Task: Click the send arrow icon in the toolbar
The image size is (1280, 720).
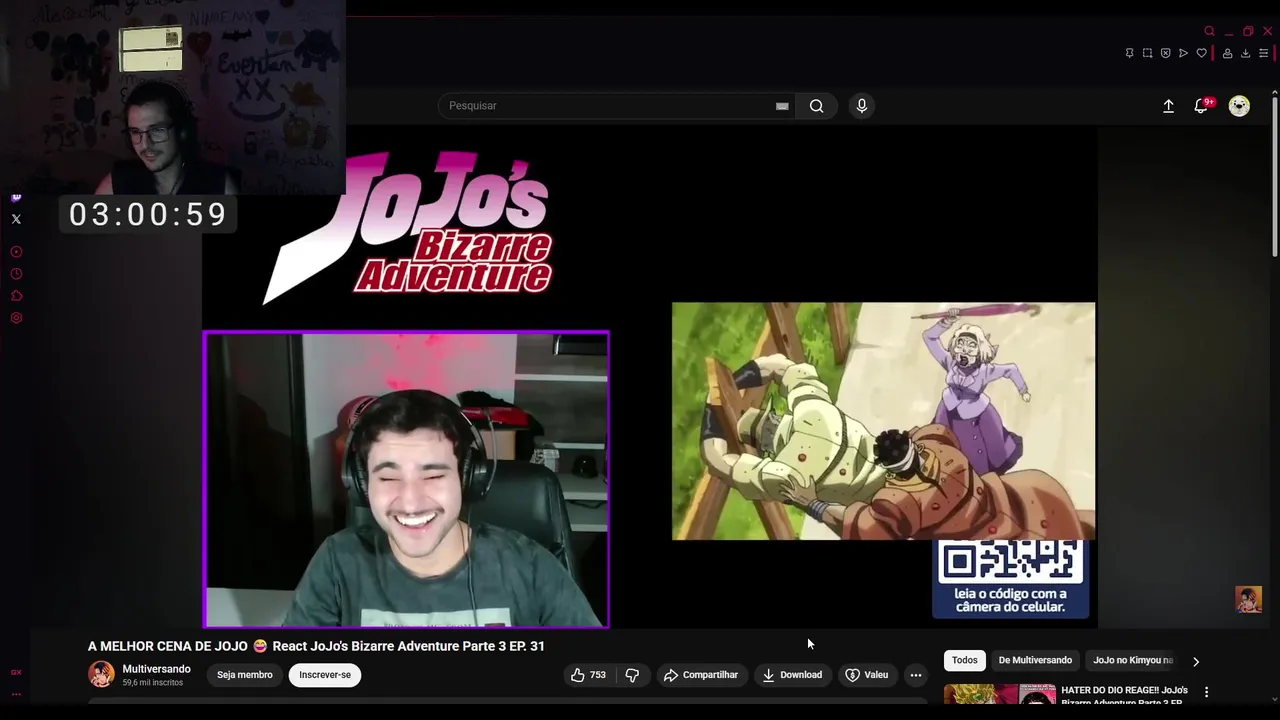Action: point(1183,53)
